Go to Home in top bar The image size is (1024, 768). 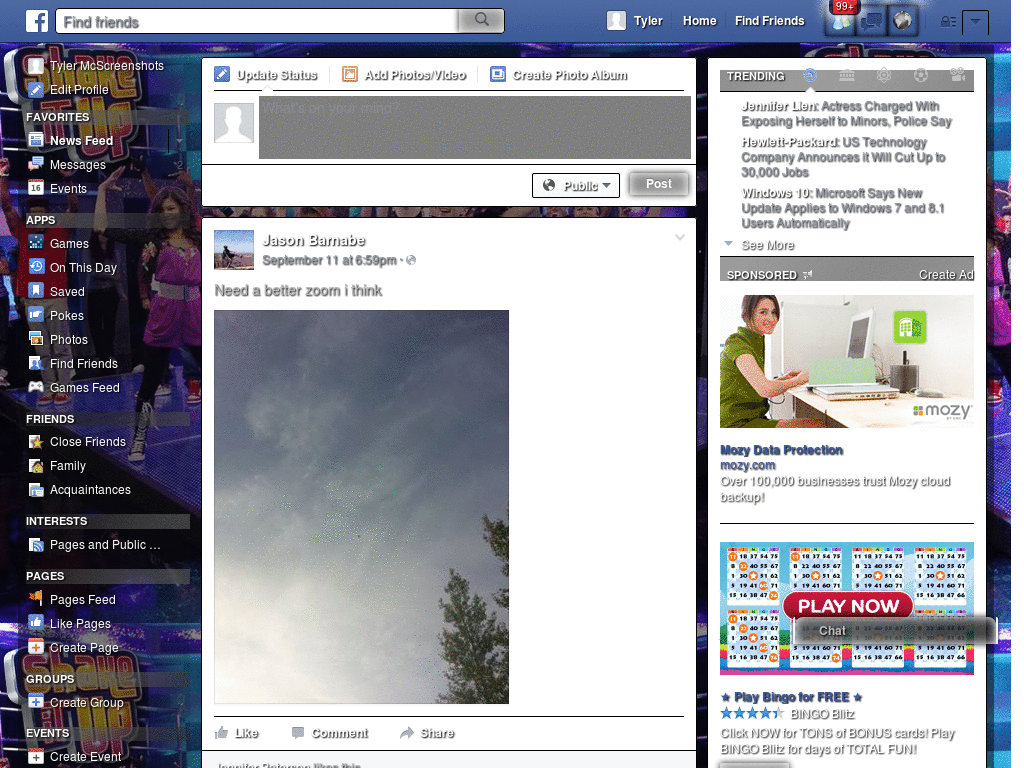click(699, 21)
